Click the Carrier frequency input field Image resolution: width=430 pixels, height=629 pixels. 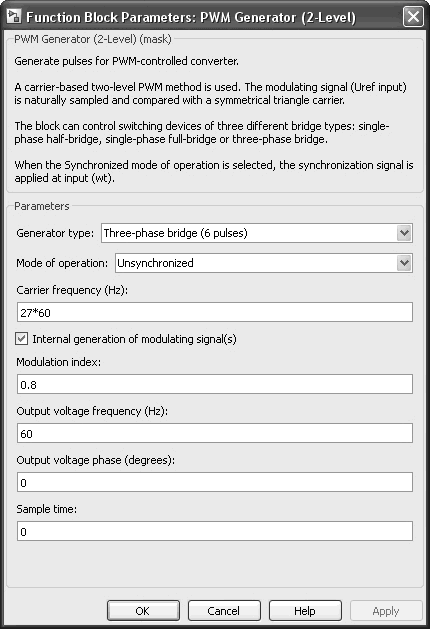215,312
